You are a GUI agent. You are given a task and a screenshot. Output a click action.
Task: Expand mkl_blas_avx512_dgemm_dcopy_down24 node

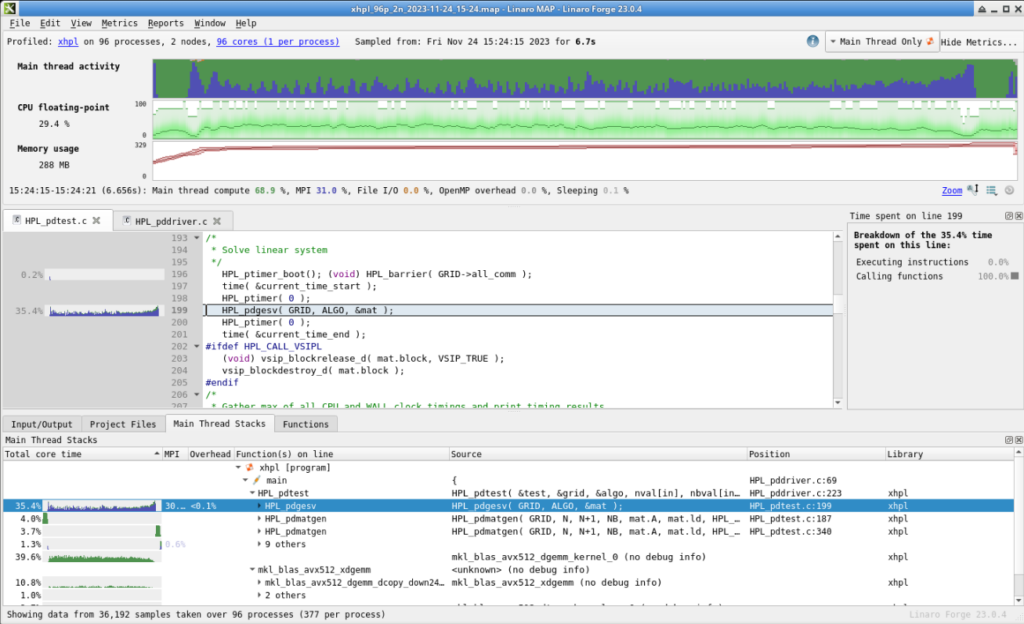coord(259,582)
